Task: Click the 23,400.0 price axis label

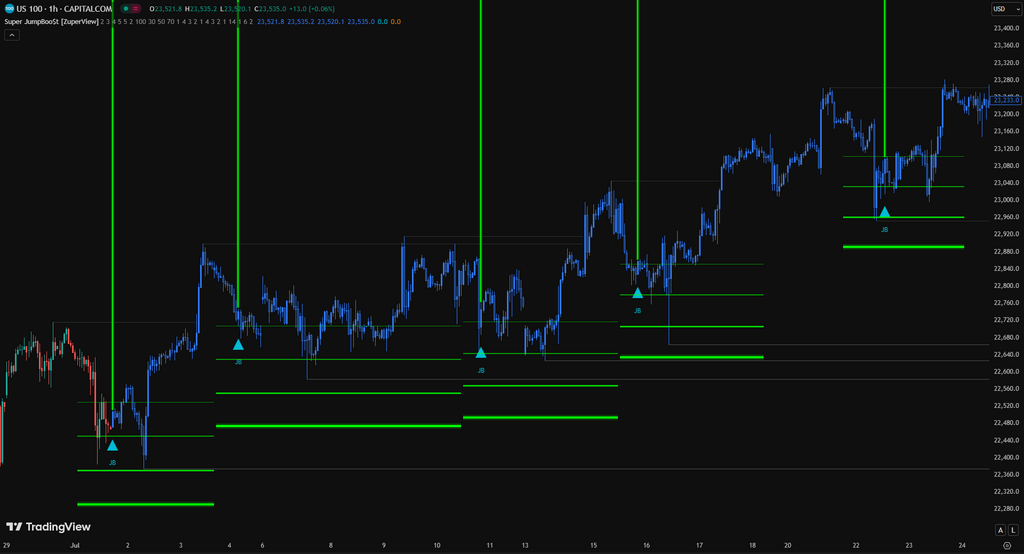Action: (1006, 28)
